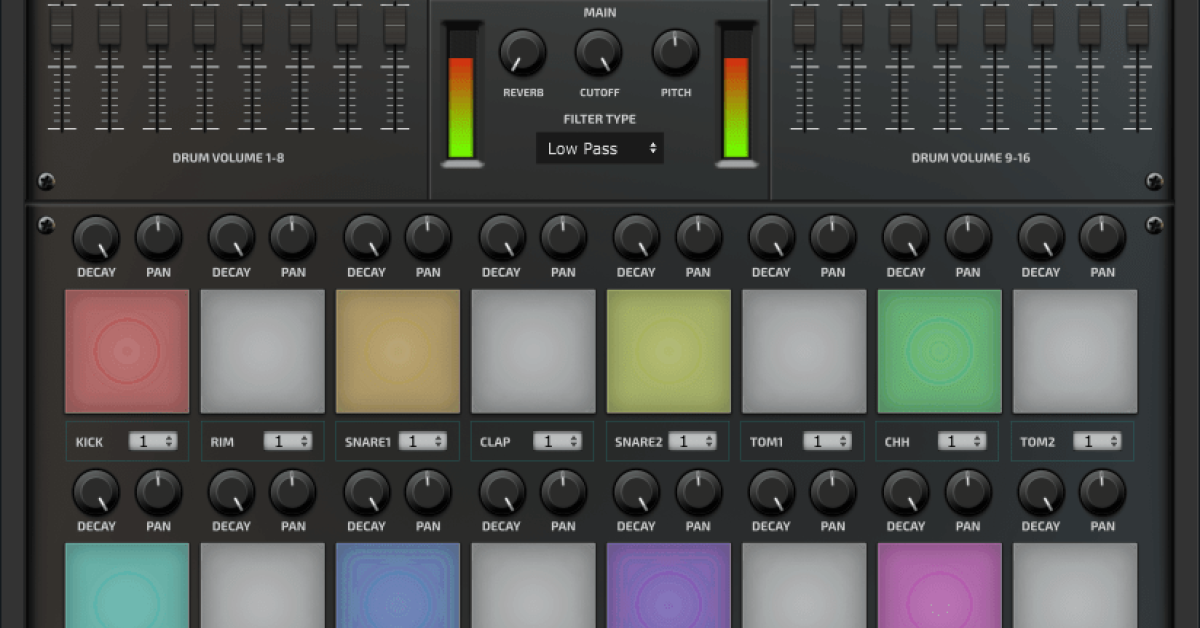1200x628 pixels.
Task: Click the last fader in Drum Volume 9-16
Action: [1138, 28]
